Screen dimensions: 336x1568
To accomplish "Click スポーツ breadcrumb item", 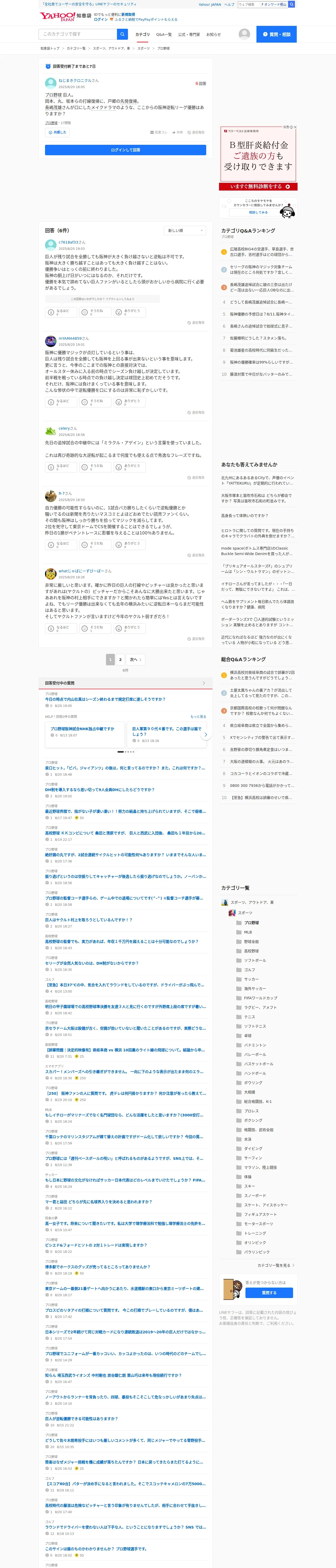I will pyautogui.click(x=143, y=48).
